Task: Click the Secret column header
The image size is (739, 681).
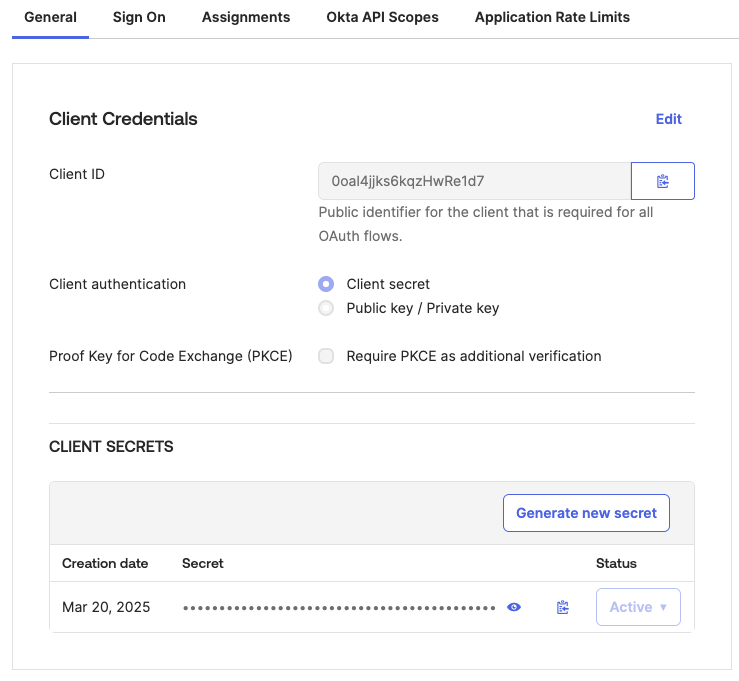Action: [x=203, y=563]
